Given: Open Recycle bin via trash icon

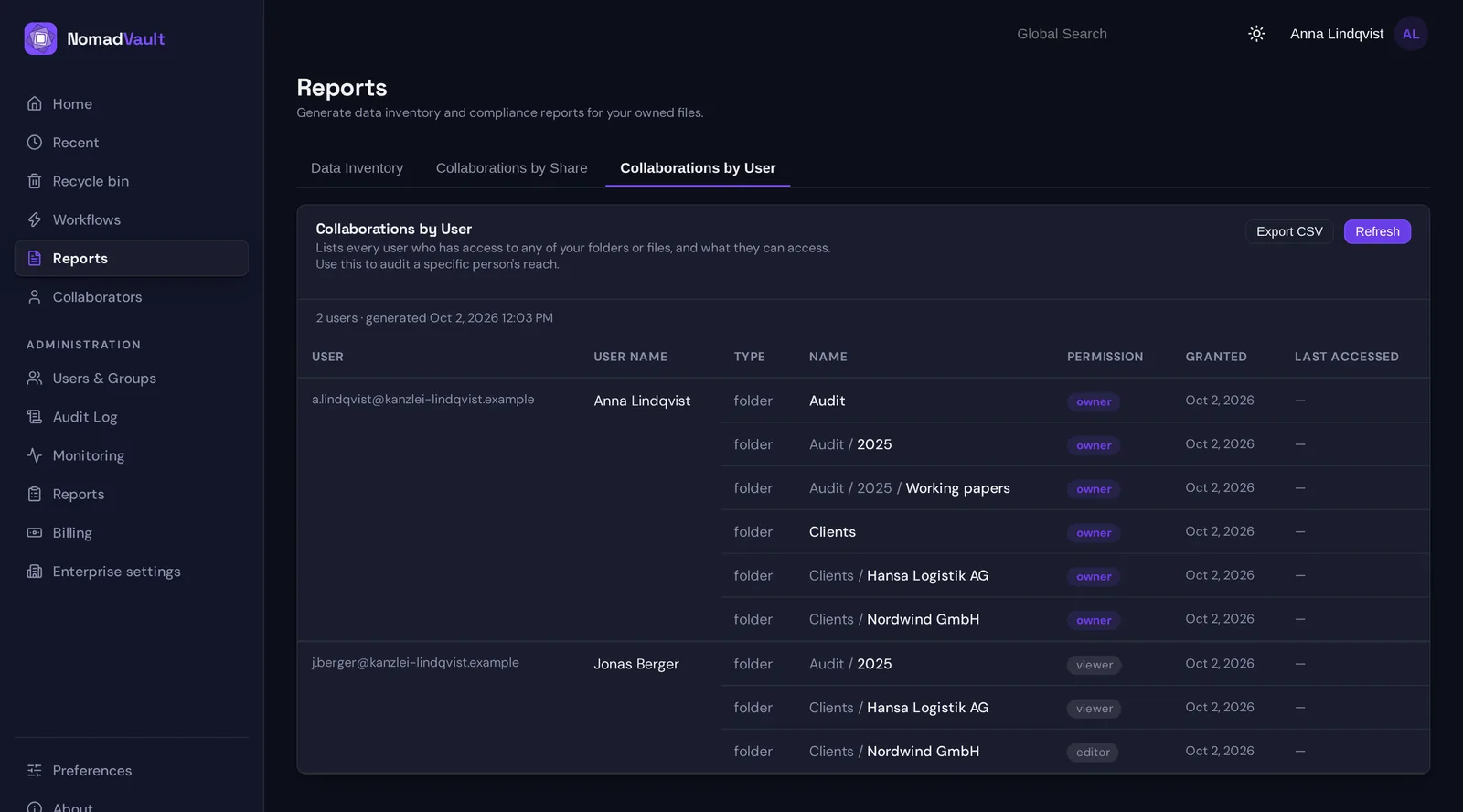Looking at the screenshot, I should click(x=35, y=181).
